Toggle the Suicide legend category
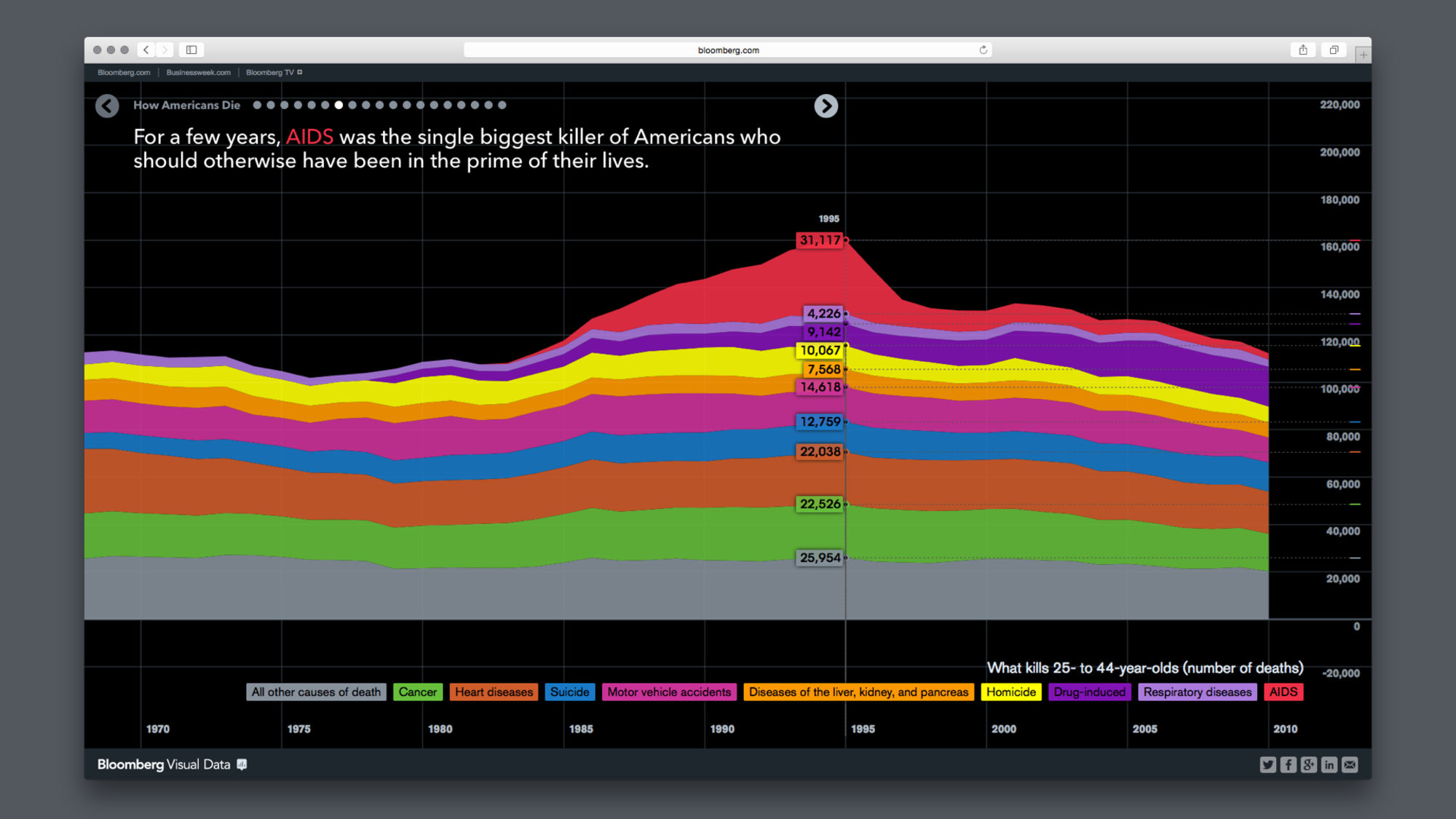Screen dimensions: 1456x819 click(569, 692)
